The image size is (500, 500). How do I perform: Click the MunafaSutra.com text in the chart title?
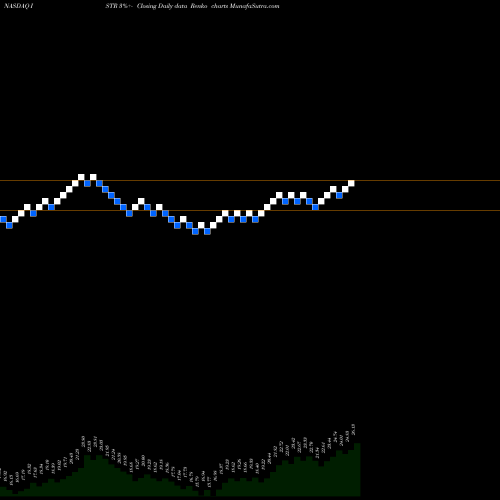tap(255, 6)
